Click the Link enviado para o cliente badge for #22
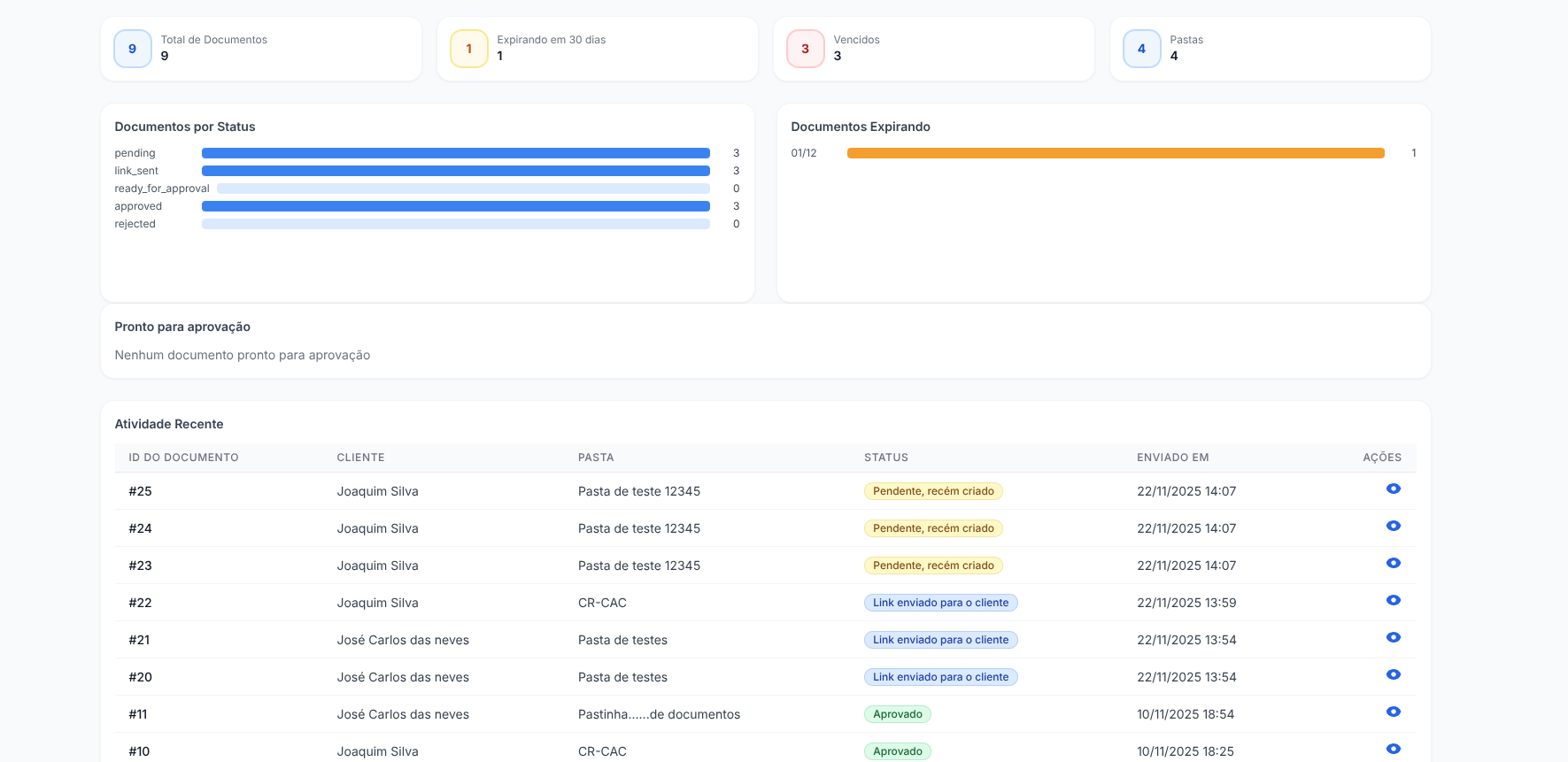Image resolution: width=1568 pixels, height=762 pixels. [941, 603]
